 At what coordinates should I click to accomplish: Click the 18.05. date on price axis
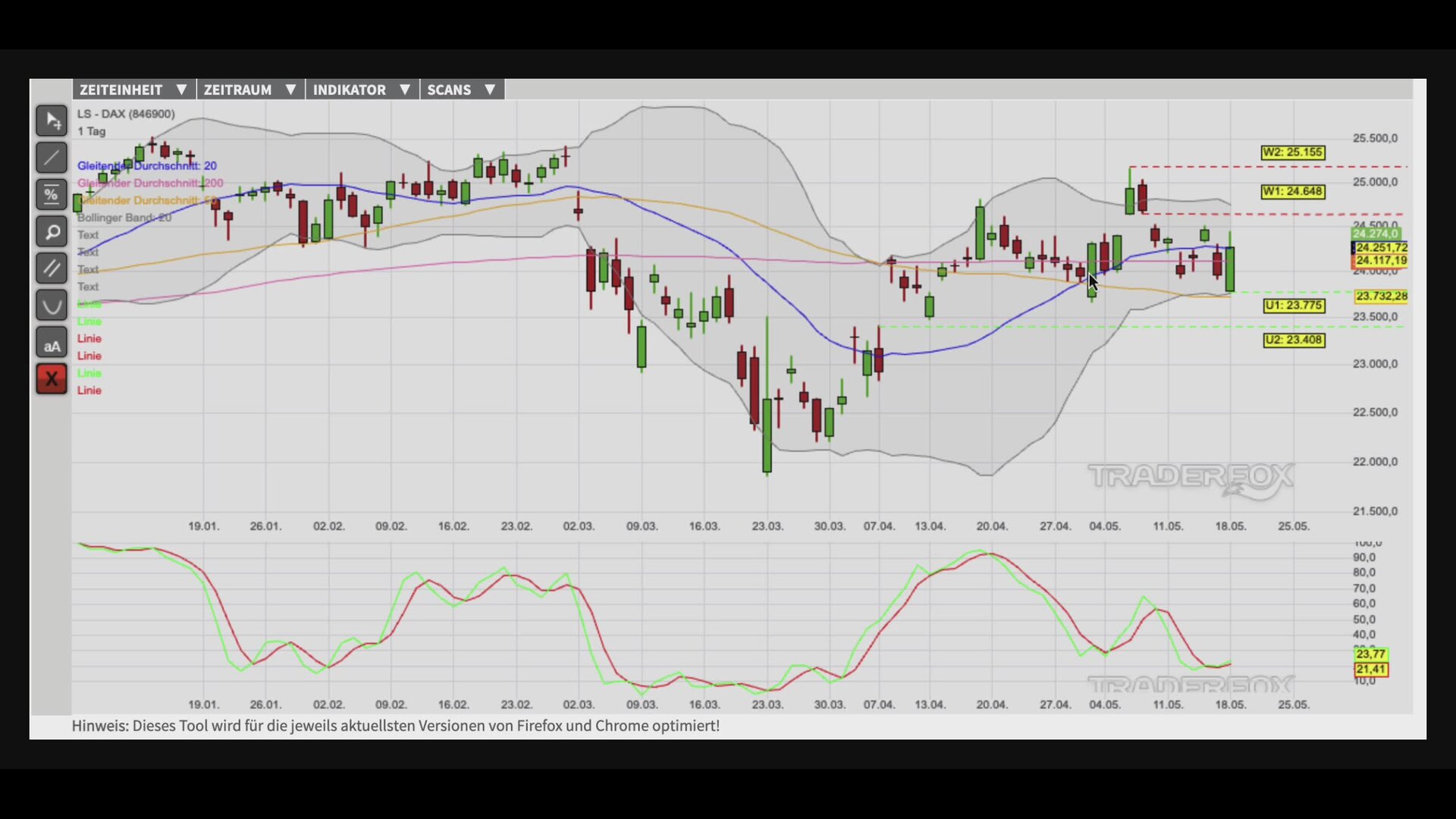(1230, 526)
